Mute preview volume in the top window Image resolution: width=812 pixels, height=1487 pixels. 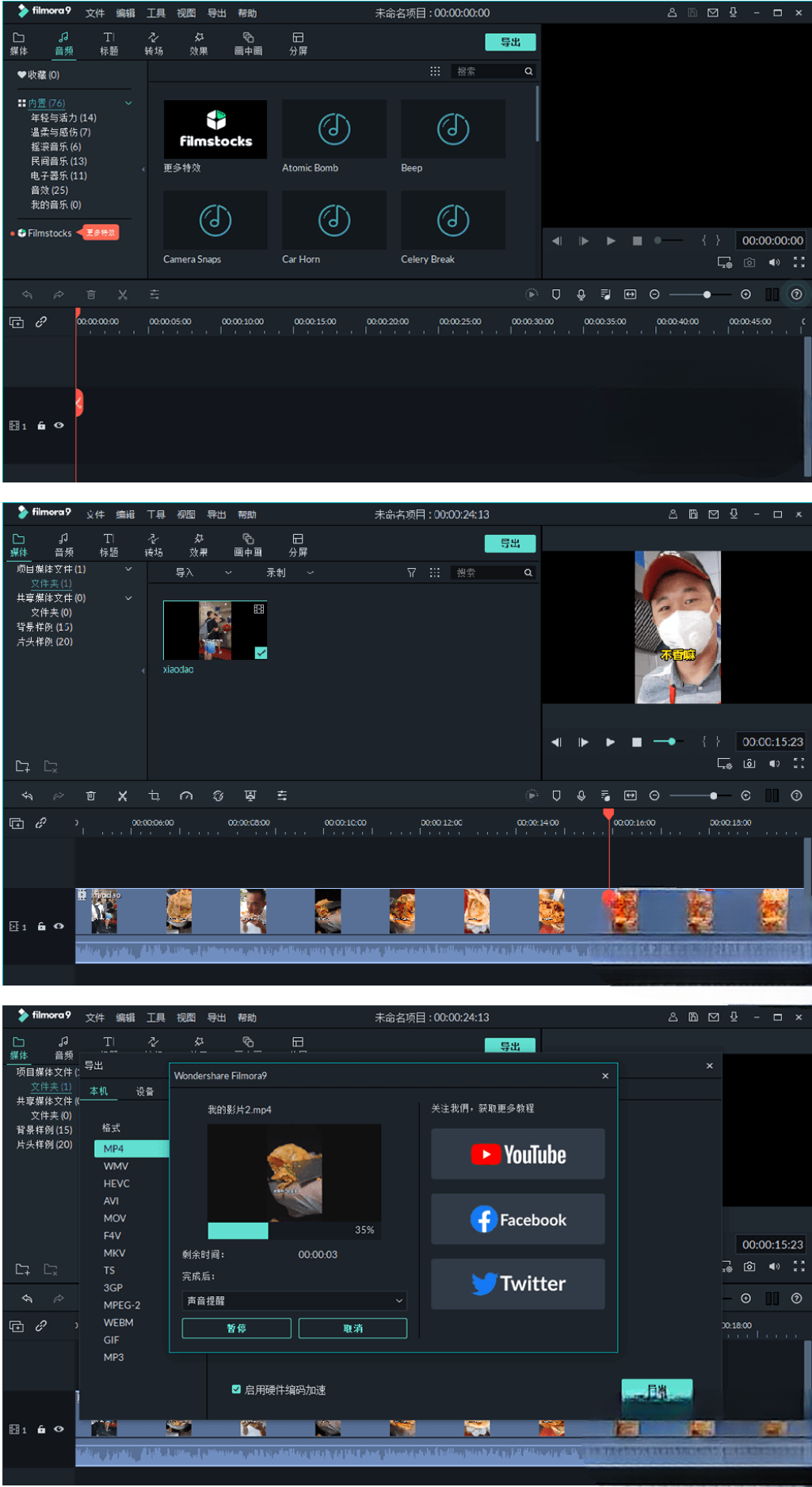point(774,262)
